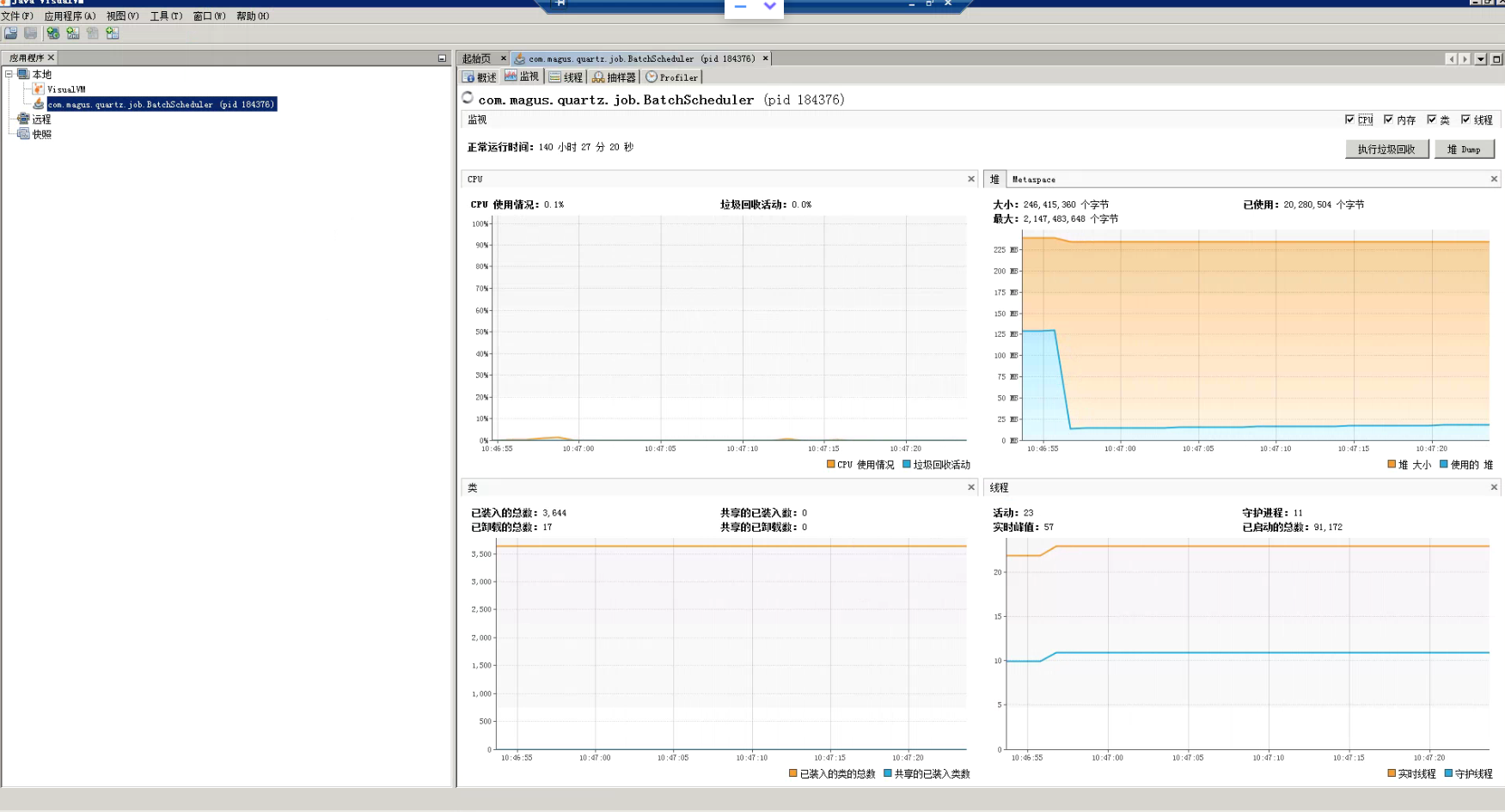Image resolution: width=1505 pixels, height=812 pixels.
Task: Switch to the 线程 tab
Action: pyautogui.click(x=566, y=77)
